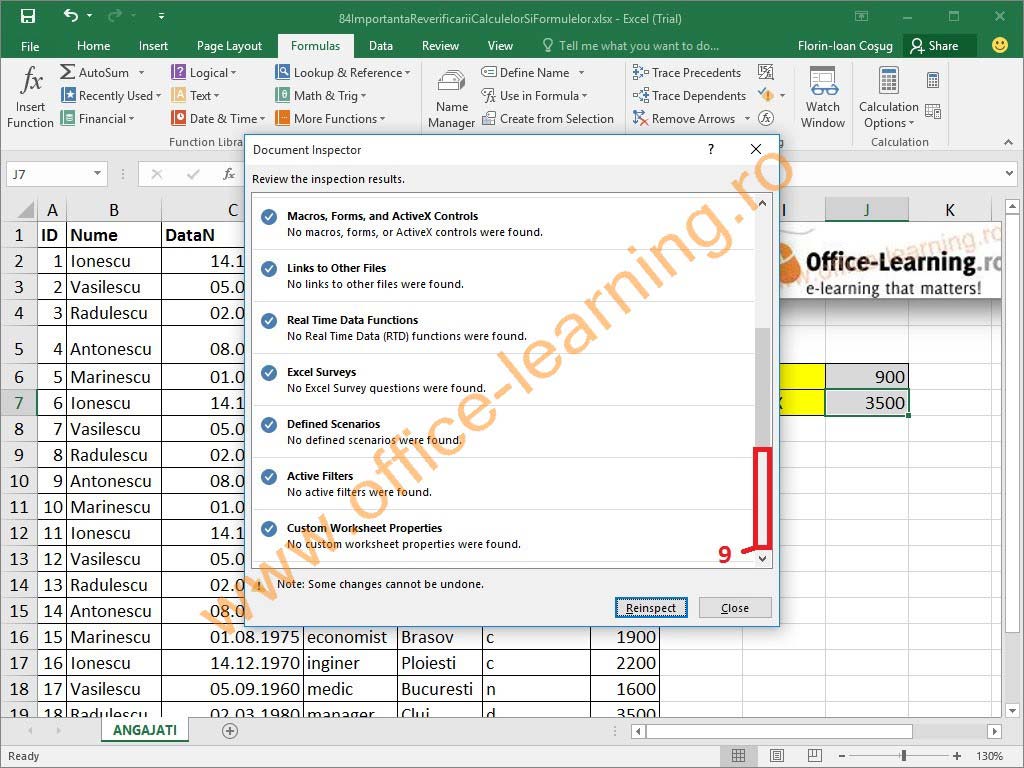This screenshot has width=1024, height=768.
Task: Open the Document Inspector help question mark
Action: [x=711, y=149]
